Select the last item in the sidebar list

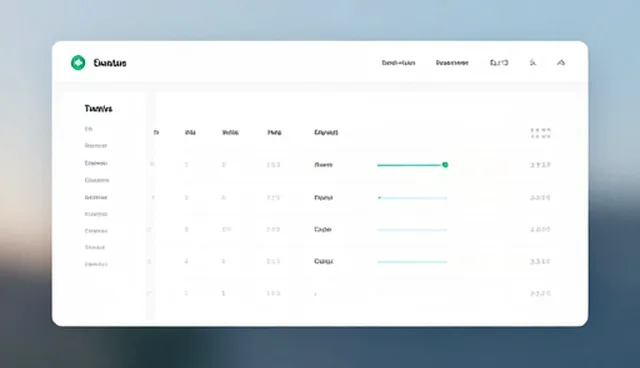point(96,264)
